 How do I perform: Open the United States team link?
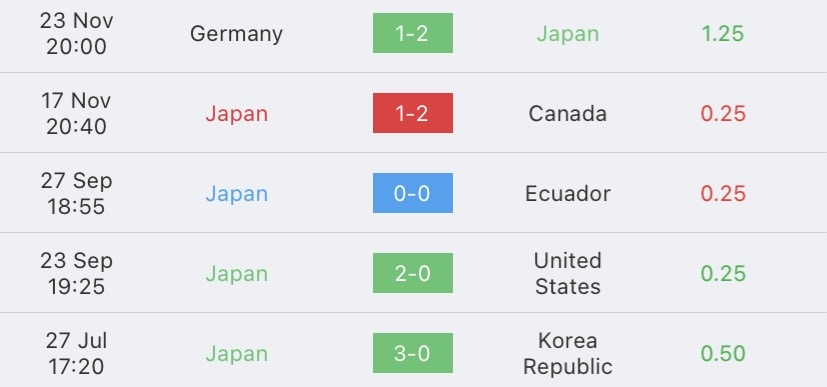pyautogui.click(x=568, y=273)
